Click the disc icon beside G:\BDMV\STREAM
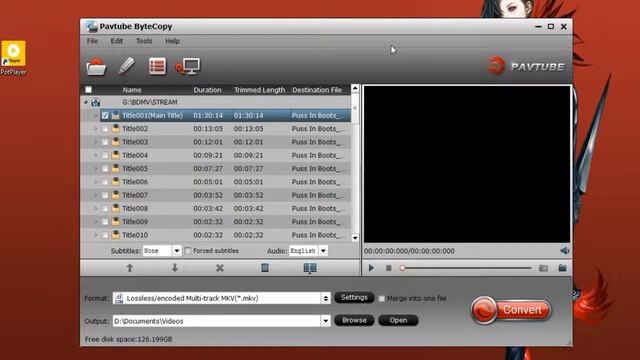 click(96, 102)
